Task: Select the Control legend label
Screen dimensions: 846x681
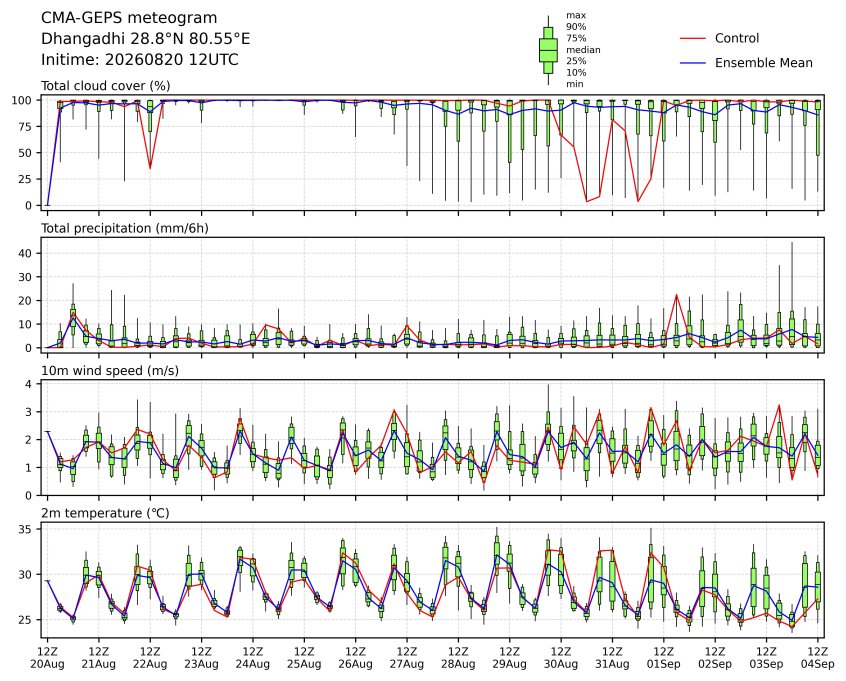Action: [736, 38]
